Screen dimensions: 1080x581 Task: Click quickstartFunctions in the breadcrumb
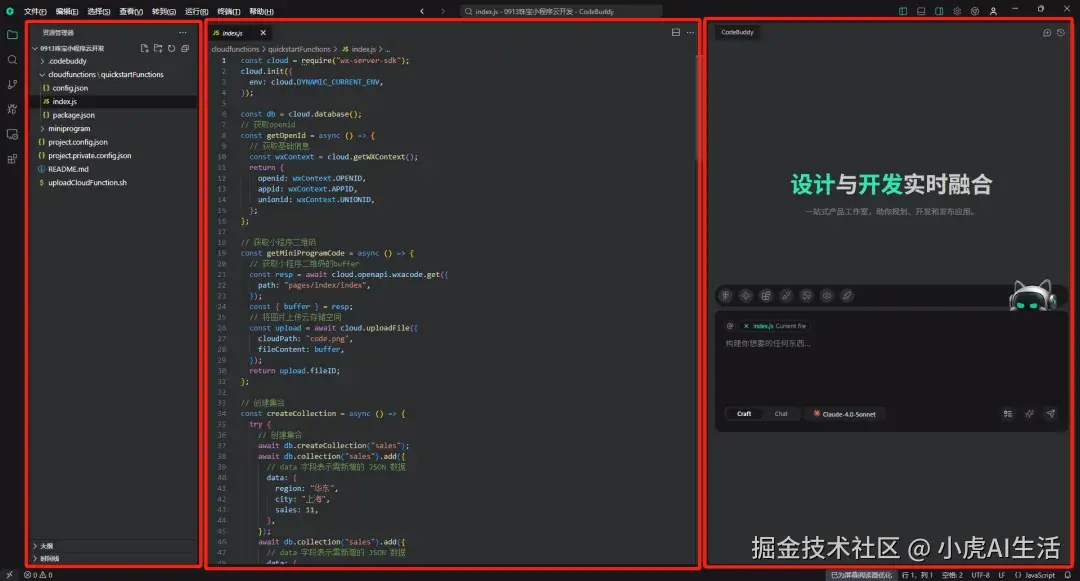pos(299,50)
